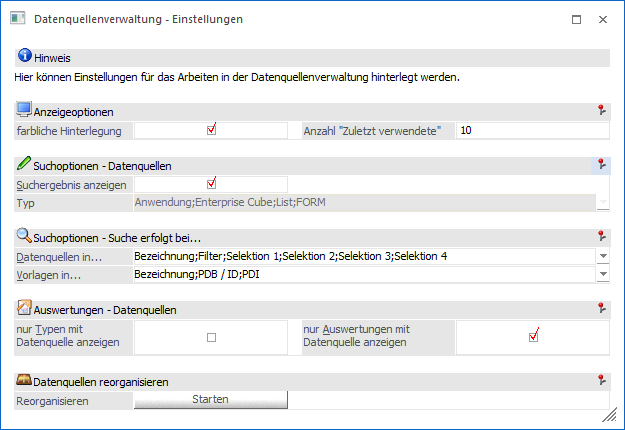Screen dimensions: 625x430
Task: Click the monitor icon beside Anzeigeoptionen
Action: pos(24,110)
